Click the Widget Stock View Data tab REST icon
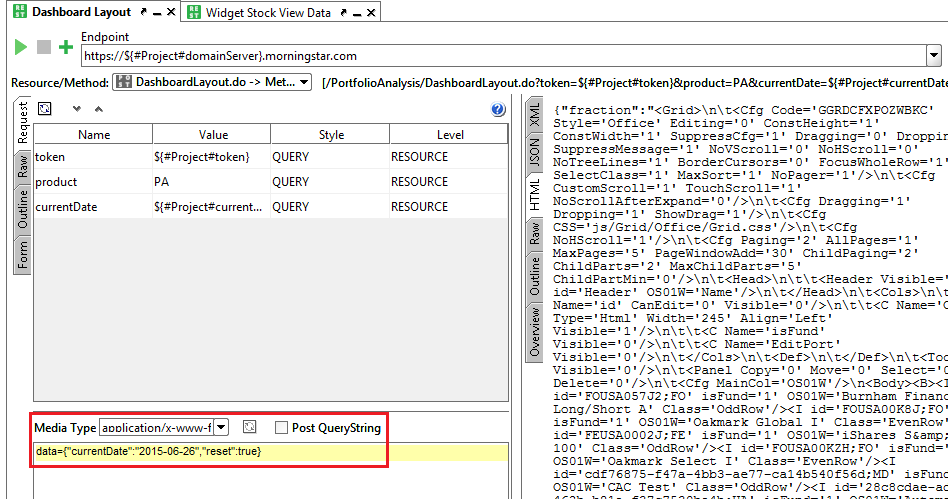This screenshot has height=499, width=948. [193, 12]
